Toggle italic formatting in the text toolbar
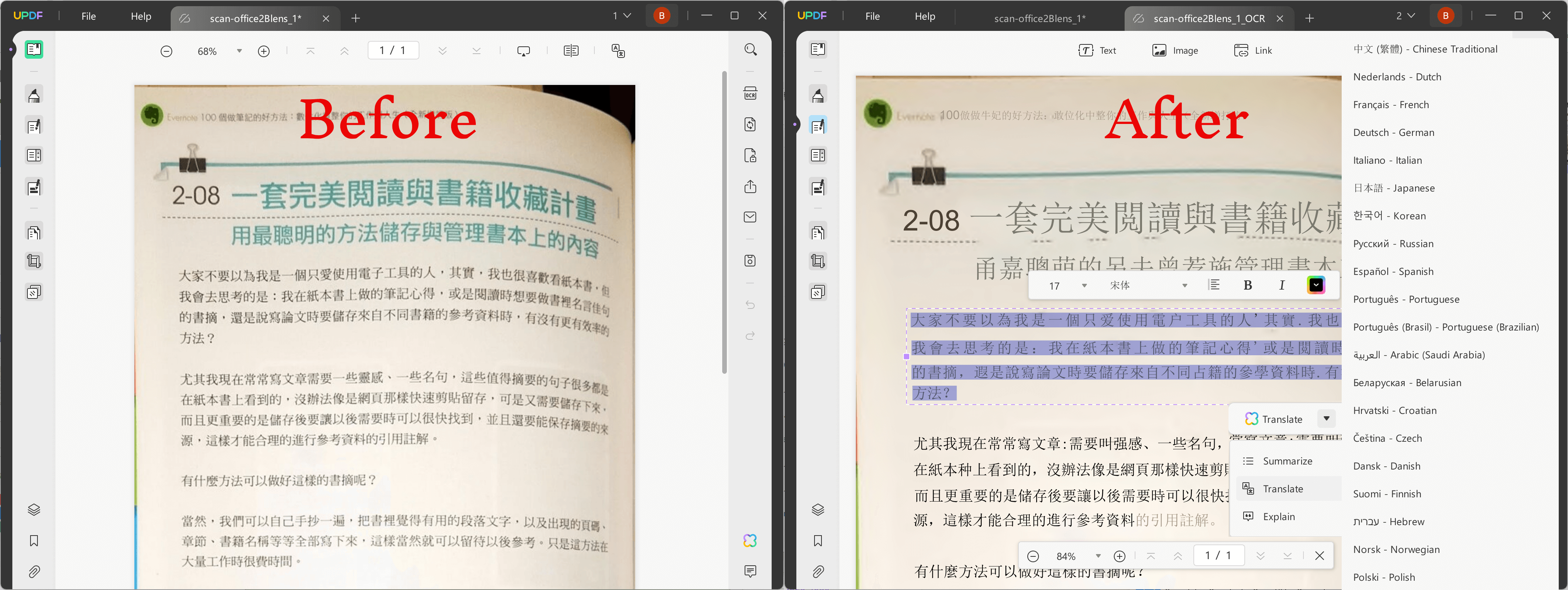The image size is (1568, 590). [x=1282, y=285]
